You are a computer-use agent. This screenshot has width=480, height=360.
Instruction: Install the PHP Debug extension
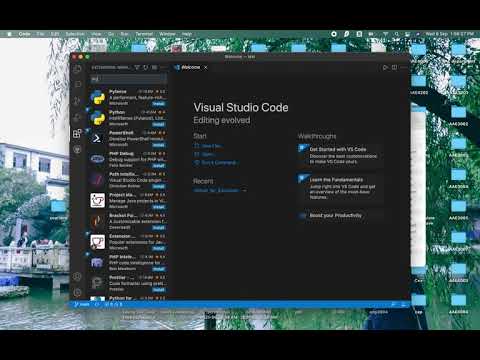159,166
